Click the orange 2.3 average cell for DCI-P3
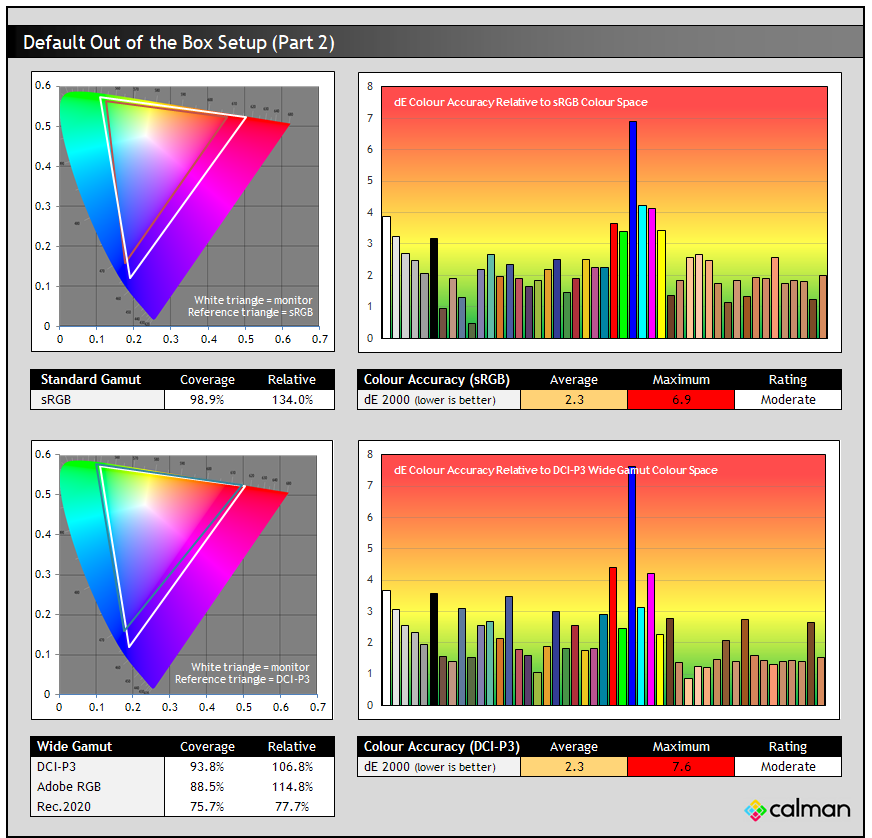This screenshot has width=872, height=838. pos(574,767)
